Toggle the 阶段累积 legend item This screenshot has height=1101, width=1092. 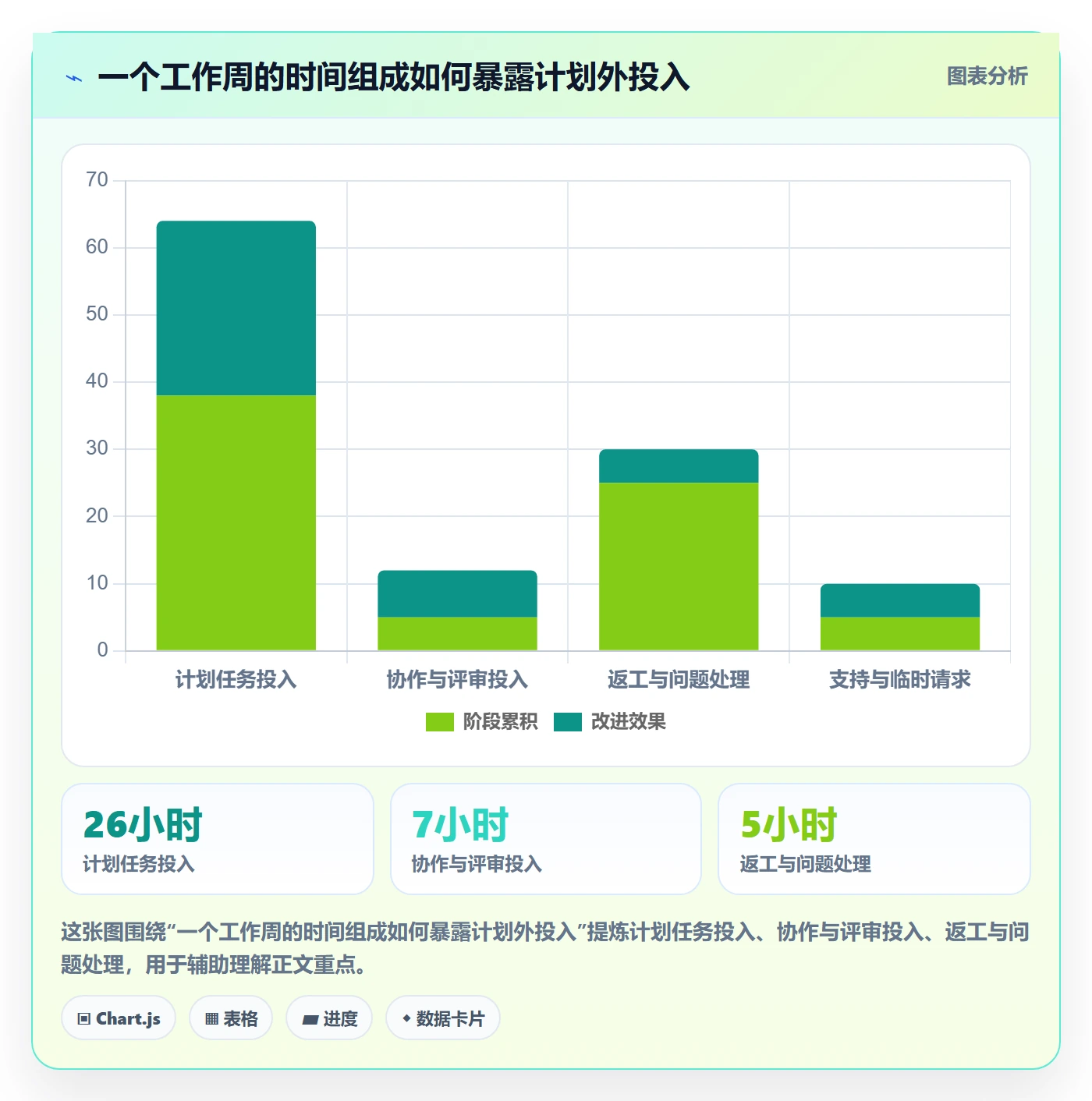point(481,722)
